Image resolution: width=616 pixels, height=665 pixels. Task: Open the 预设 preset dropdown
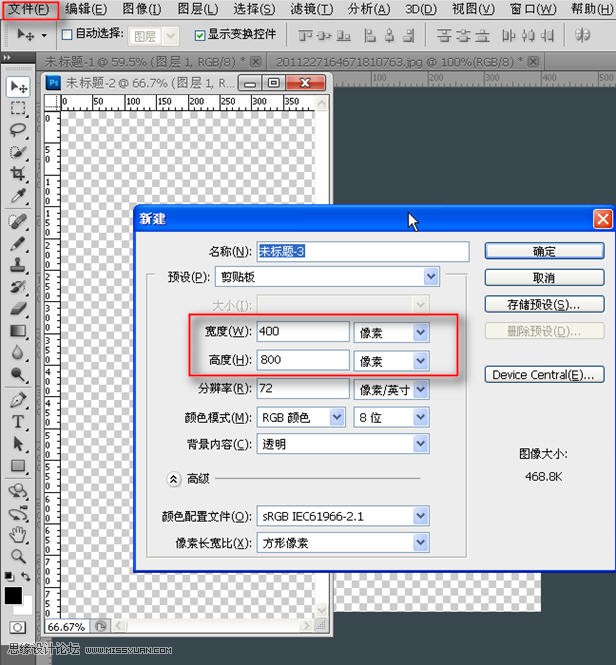point(431,277)
